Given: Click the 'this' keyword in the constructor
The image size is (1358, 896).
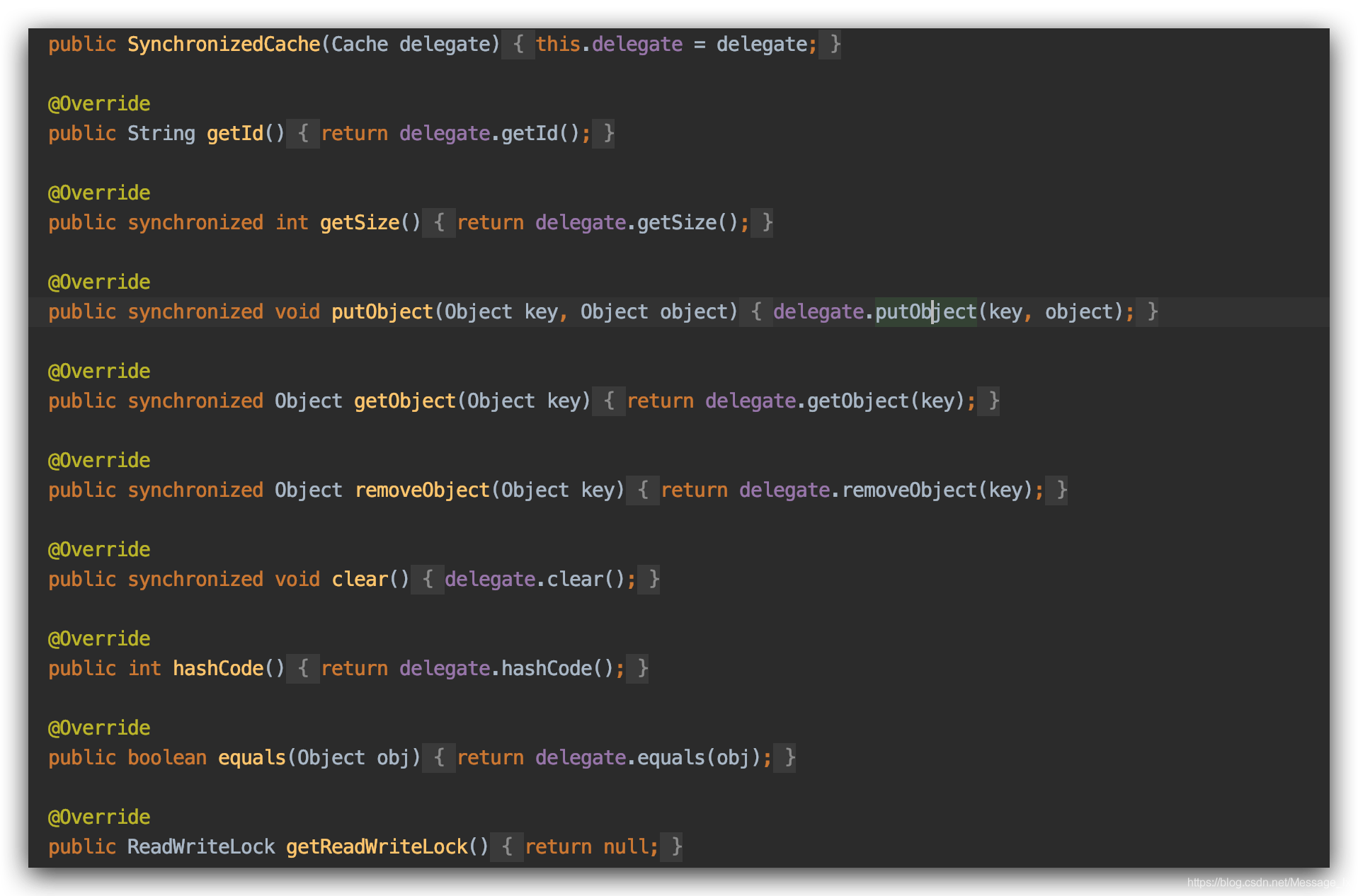Looking at the screenshot, I should [558, 45].
